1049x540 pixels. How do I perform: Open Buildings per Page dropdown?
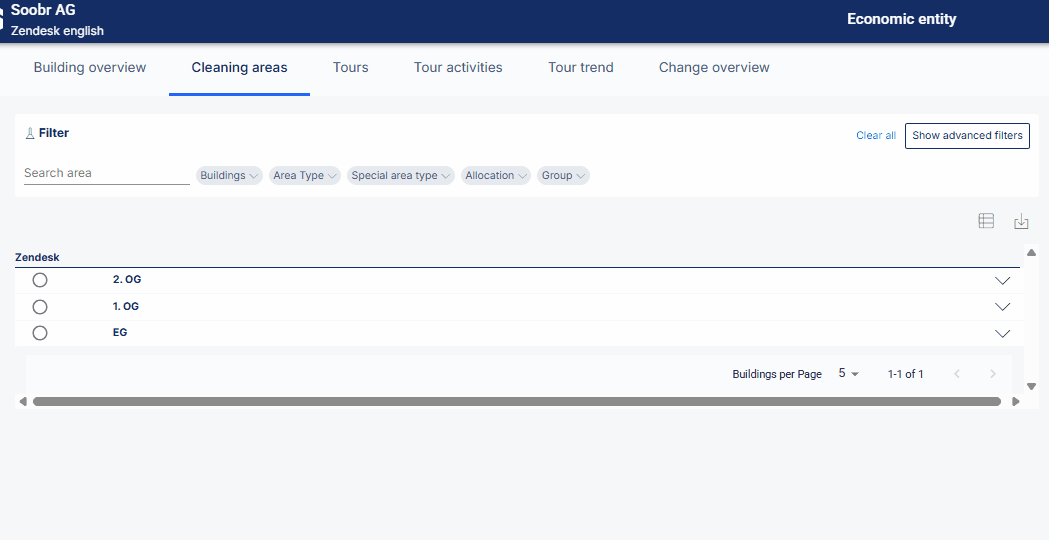click(848, 373)
